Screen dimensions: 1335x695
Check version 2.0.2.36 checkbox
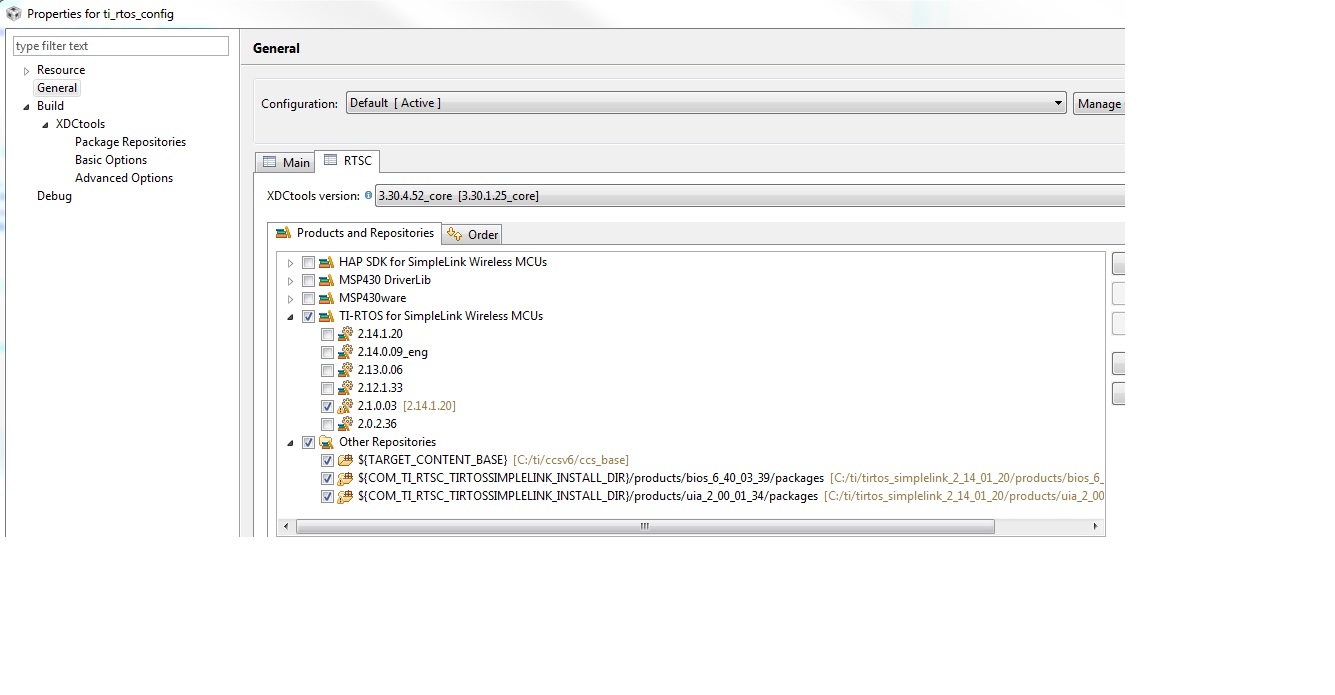point(327,424)
